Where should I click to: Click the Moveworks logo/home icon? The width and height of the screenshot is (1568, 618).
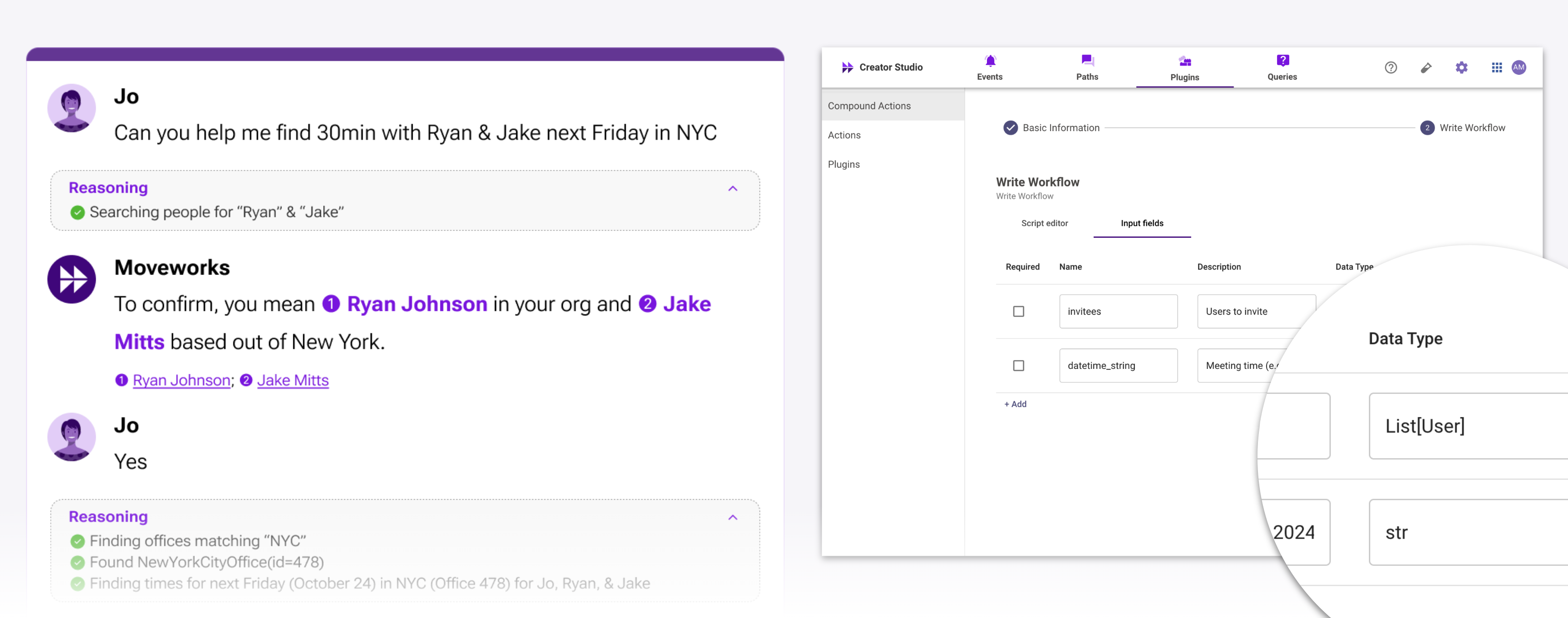click(x=848, y=67)
